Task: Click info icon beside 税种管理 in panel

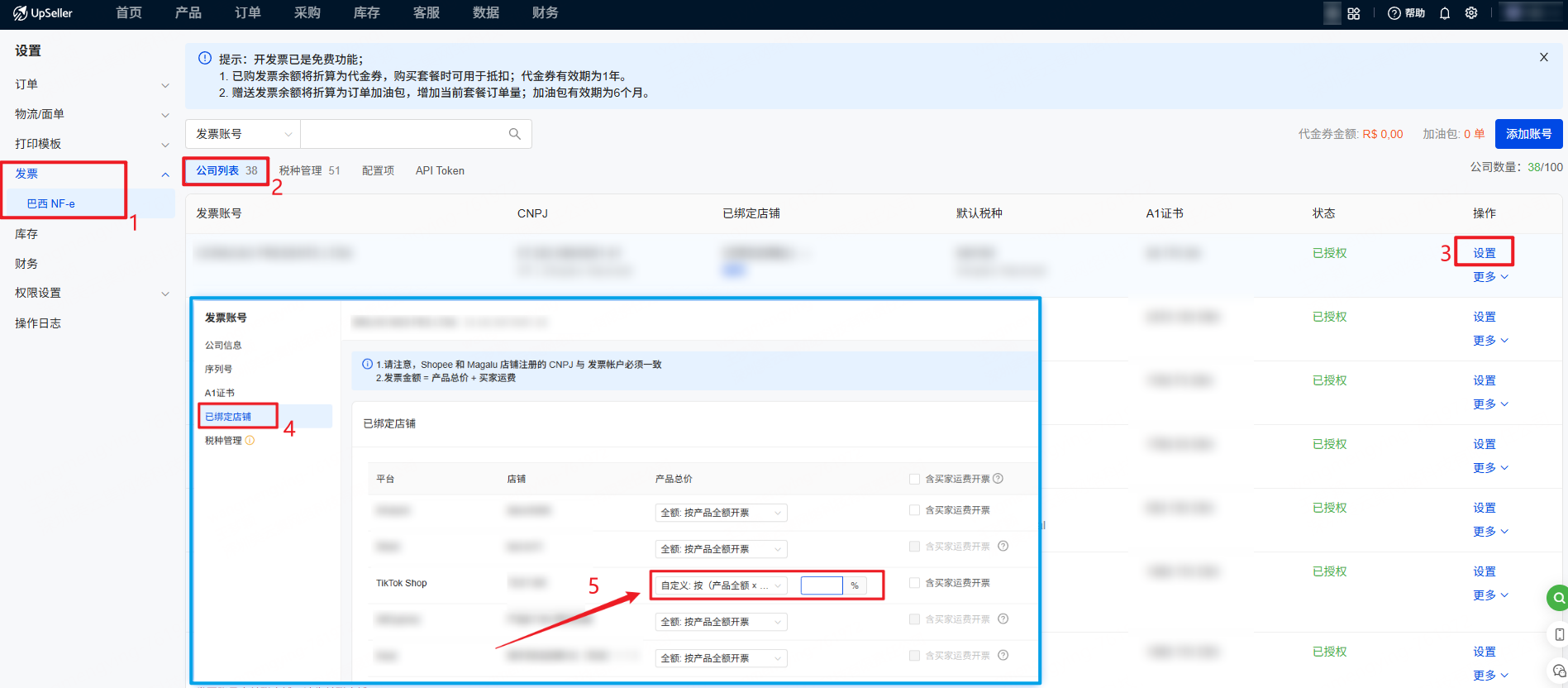Action: point(250,441)
